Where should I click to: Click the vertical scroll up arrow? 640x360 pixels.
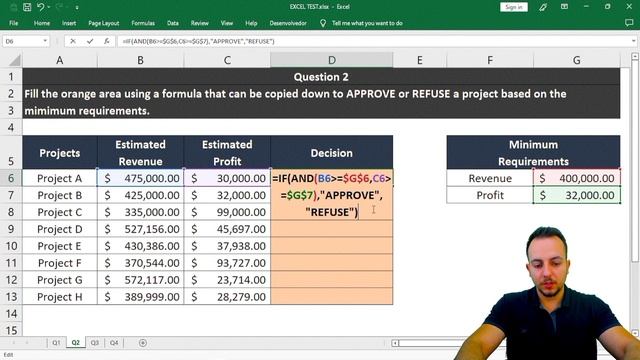tap(635, 57)
